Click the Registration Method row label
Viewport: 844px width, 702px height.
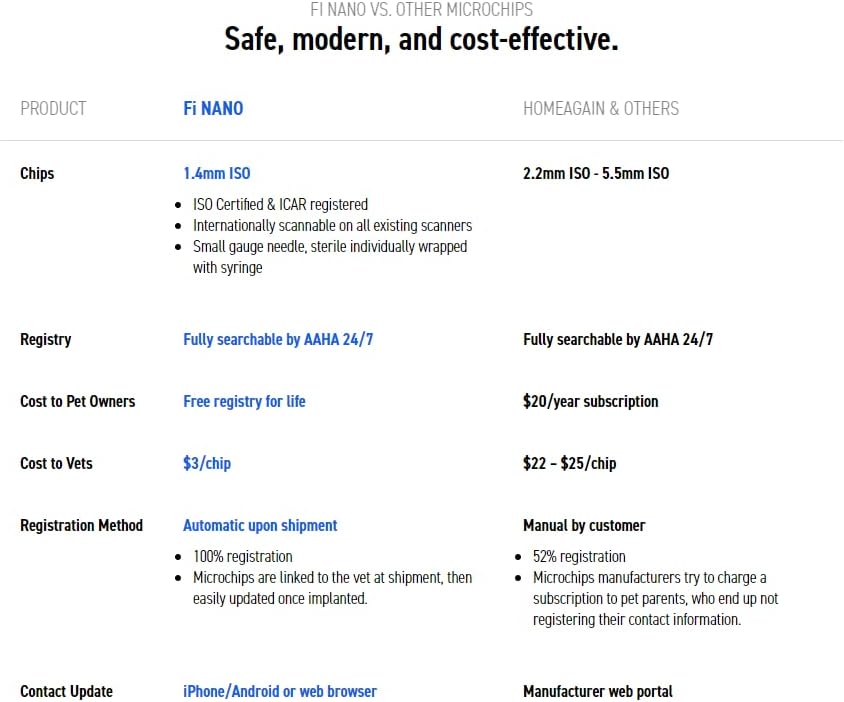(x=81, y=525)
